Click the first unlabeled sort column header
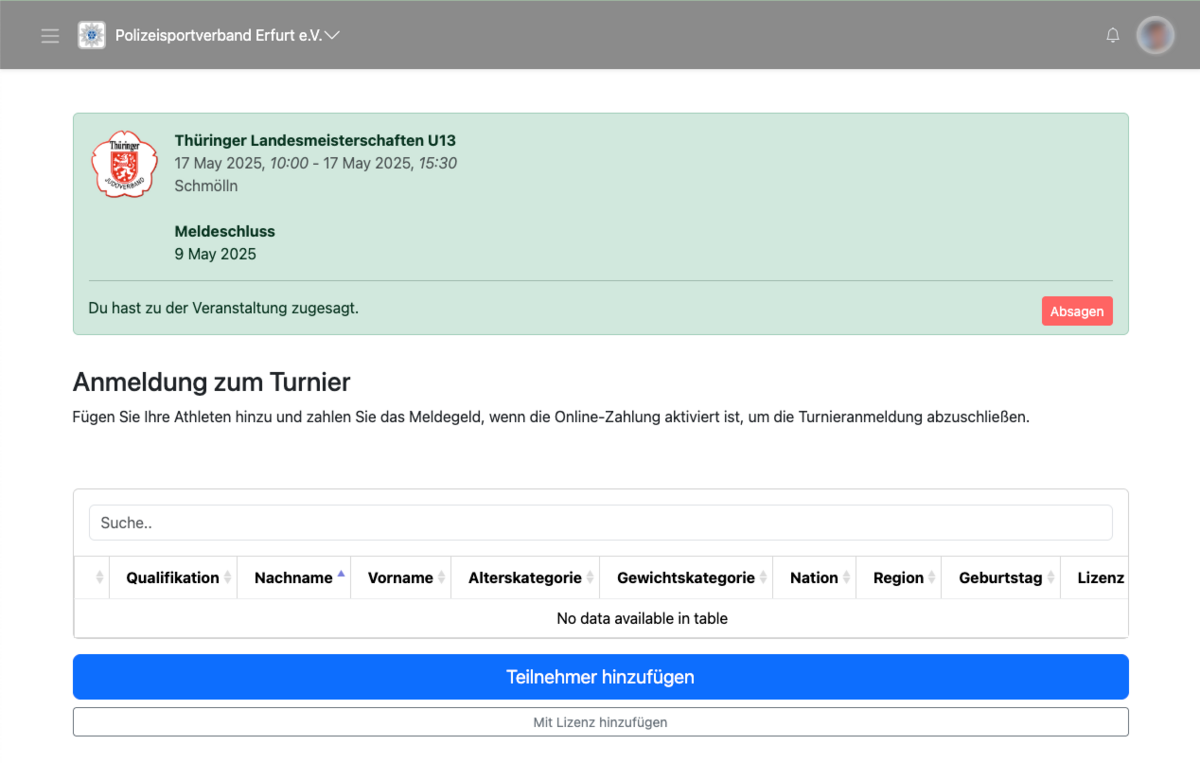This screenshot has height=763, width=1200. (x=93, y=578)
